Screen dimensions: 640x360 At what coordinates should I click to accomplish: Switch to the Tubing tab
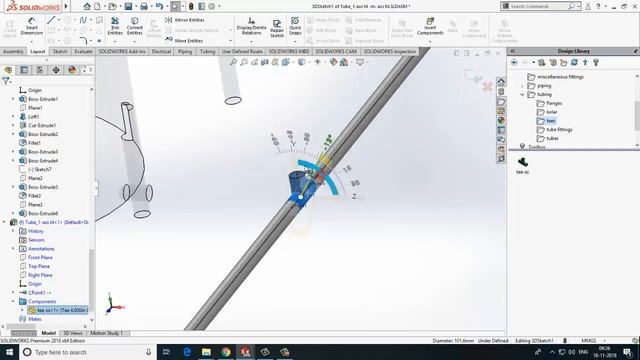[x=207, y=51]
